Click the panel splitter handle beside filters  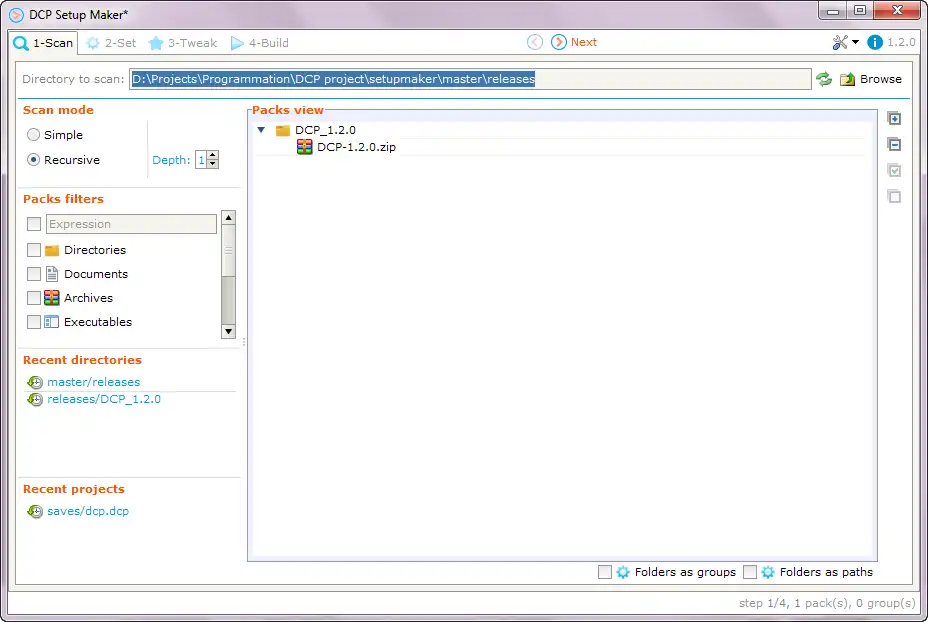tap(244, 342)
